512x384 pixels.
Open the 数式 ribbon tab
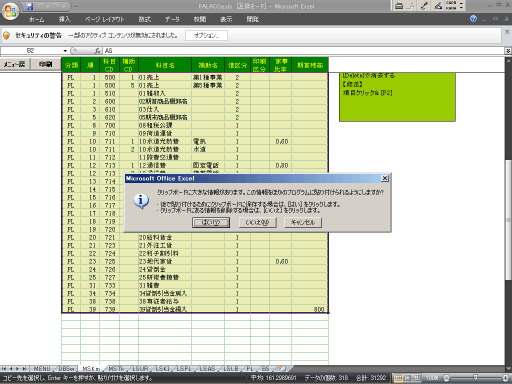click(145, 19)
